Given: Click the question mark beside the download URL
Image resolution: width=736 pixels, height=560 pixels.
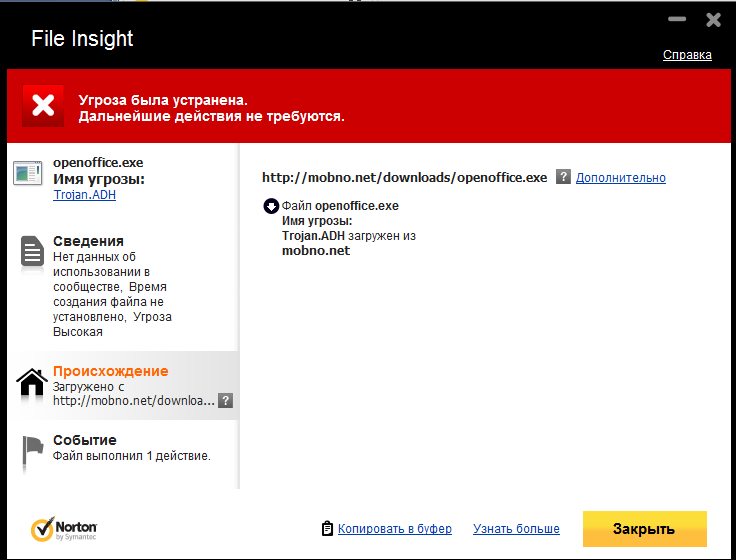Looking at the screenshot, I should [564, 177].
